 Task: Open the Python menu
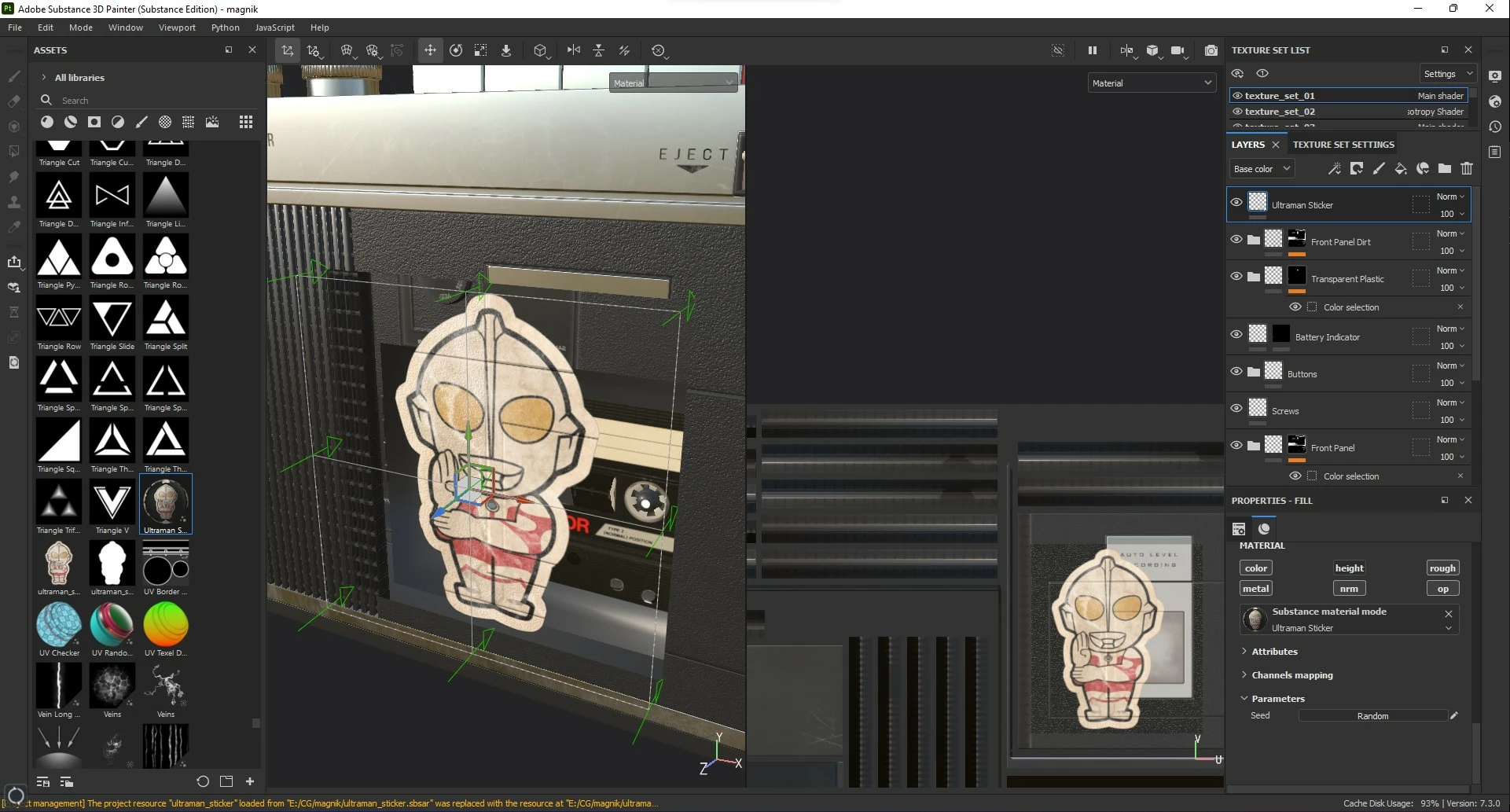pyautogui.click(x=226, y=28)
